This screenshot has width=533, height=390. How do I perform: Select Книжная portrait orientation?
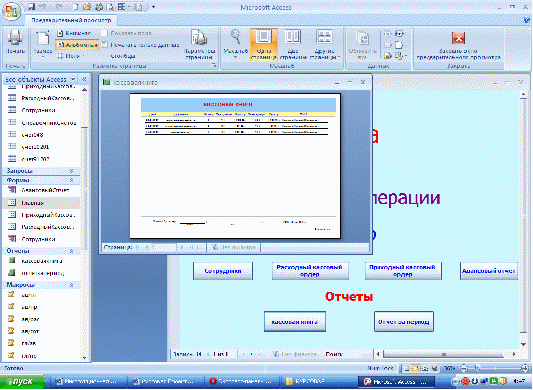(74, 33)
